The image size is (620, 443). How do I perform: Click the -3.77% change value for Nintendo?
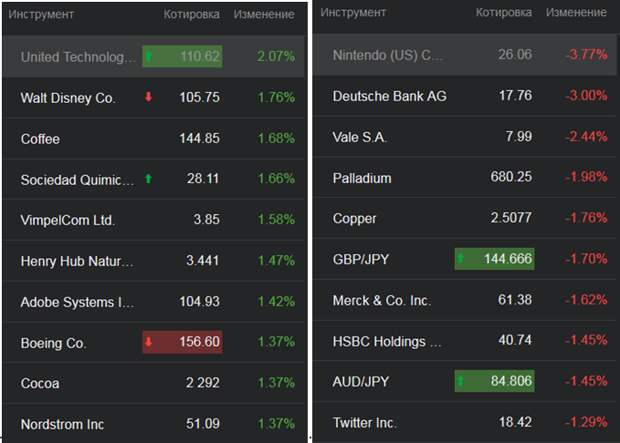(x=586, y=54)
